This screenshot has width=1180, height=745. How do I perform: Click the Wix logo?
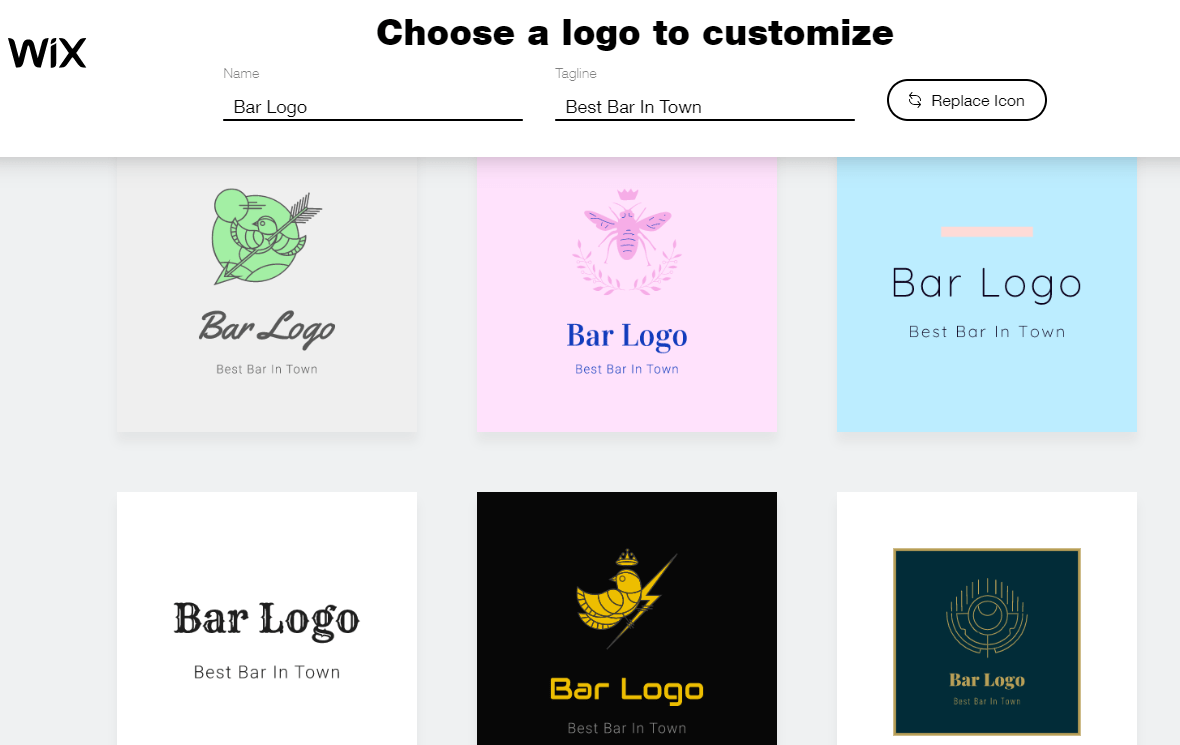(x=47, y=53)
